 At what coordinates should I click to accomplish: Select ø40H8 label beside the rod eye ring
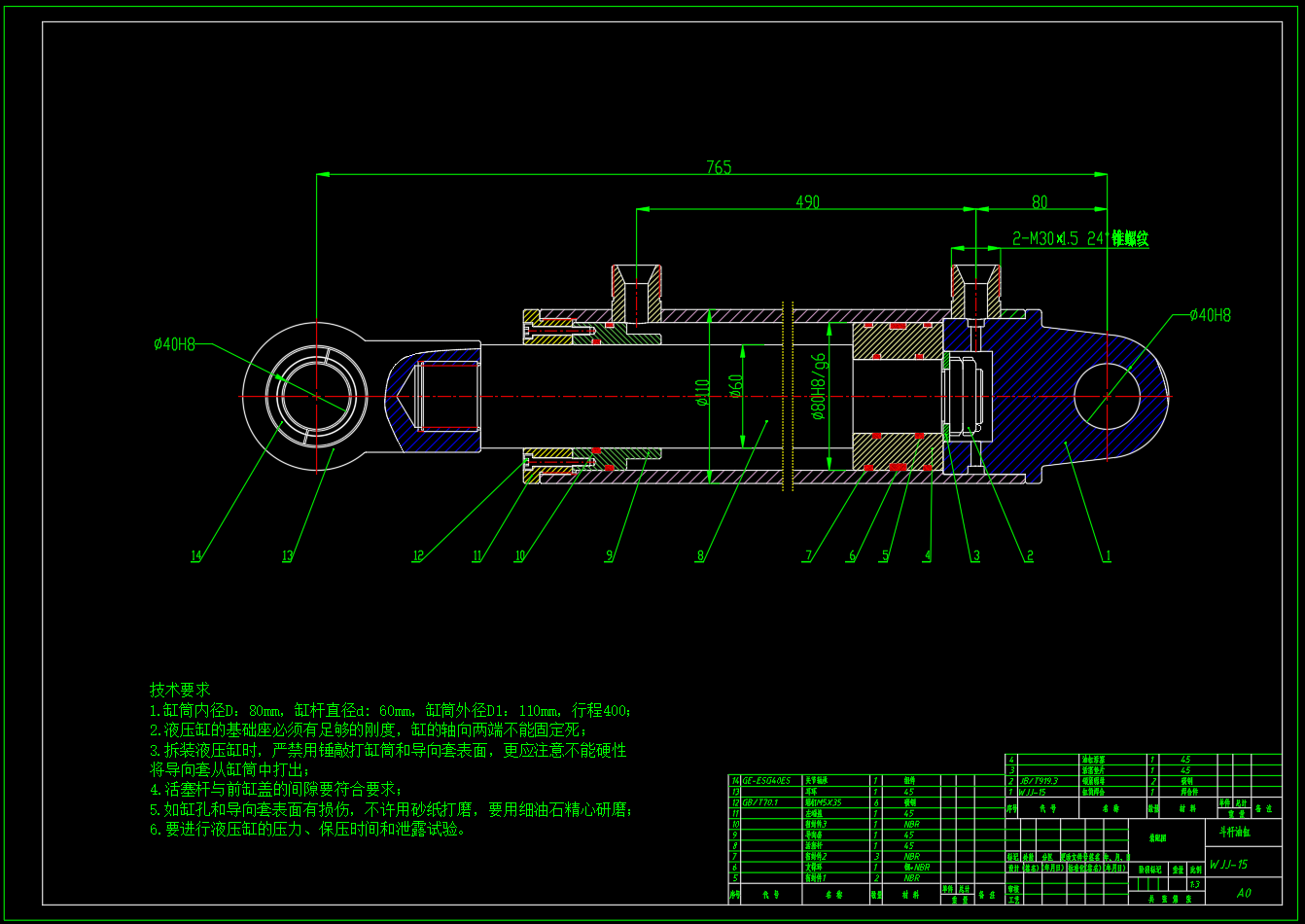175,343
